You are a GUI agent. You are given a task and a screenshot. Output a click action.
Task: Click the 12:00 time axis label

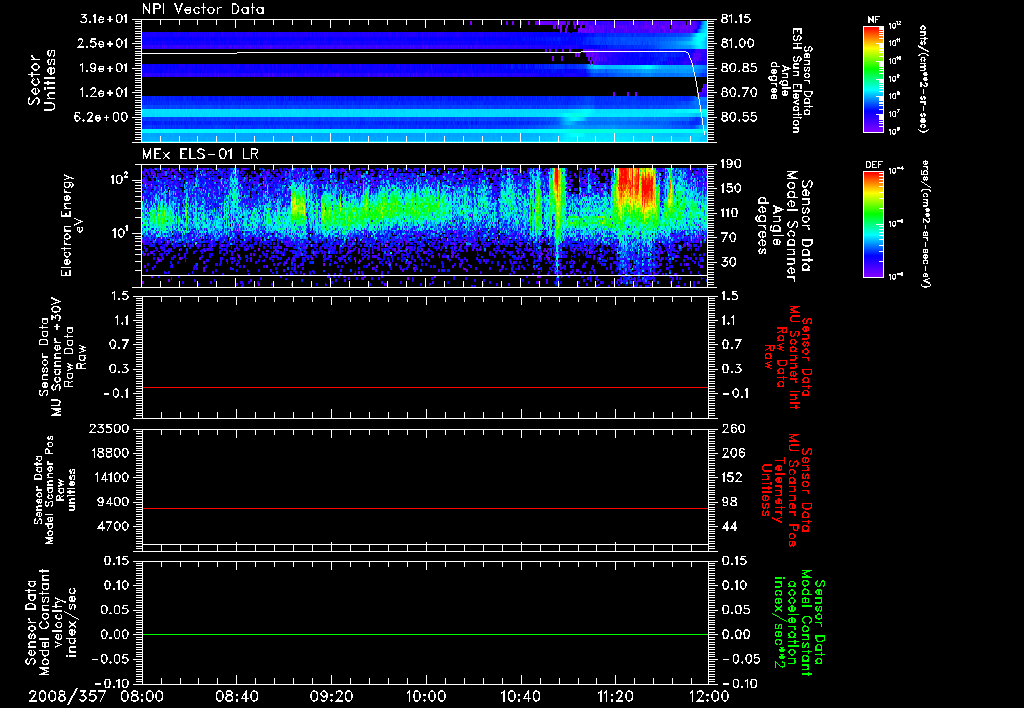[x=708, y=695]
